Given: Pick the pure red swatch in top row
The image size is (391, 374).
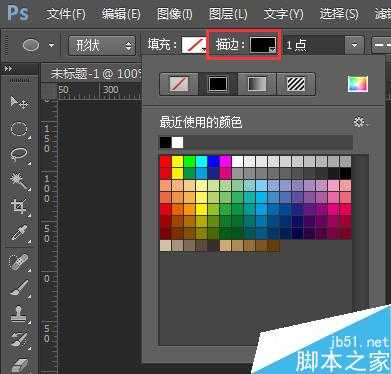Looking at the screenshot, I should click(x=165, y=161).
